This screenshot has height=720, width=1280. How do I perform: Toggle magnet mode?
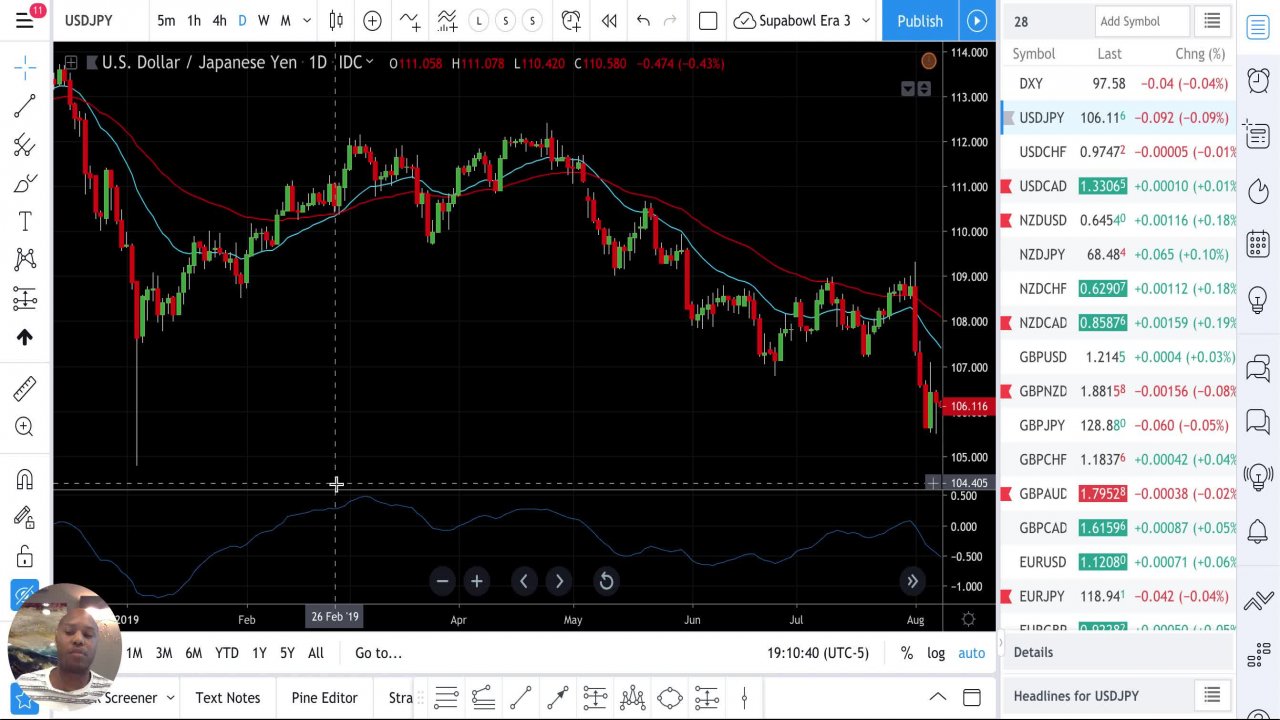(x=25, y=480)
